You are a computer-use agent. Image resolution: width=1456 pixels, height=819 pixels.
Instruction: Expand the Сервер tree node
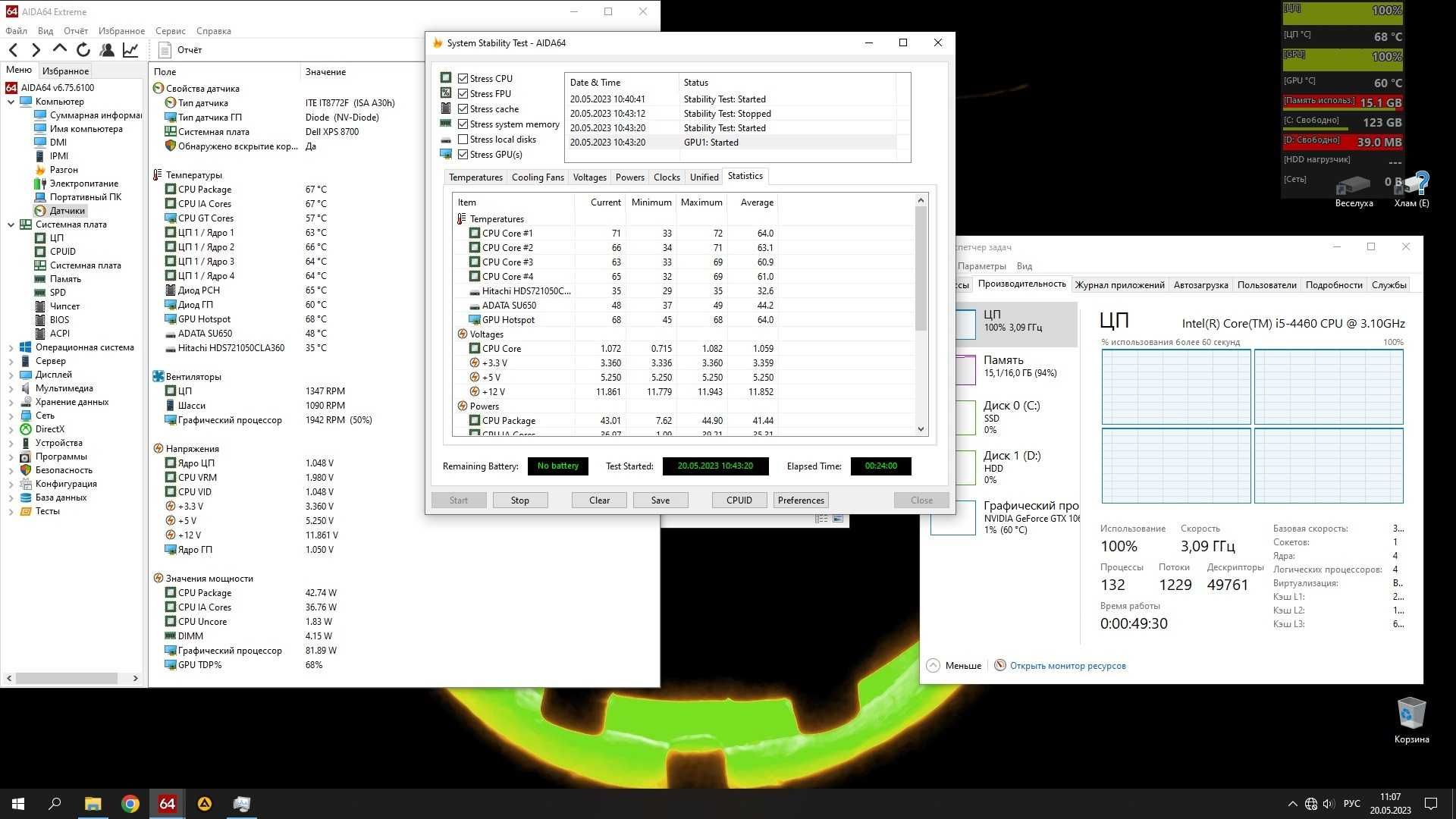[11, 361]
